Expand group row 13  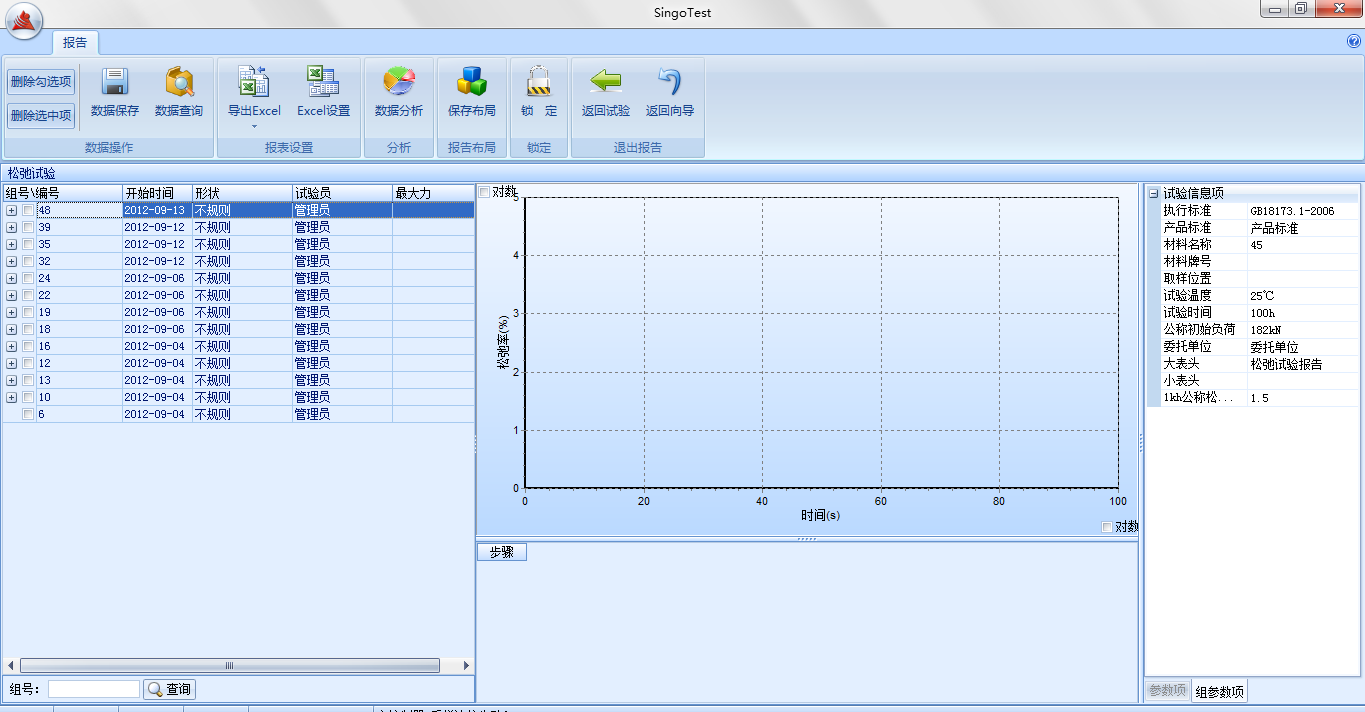pyautogui.click(x=12, y=380)
